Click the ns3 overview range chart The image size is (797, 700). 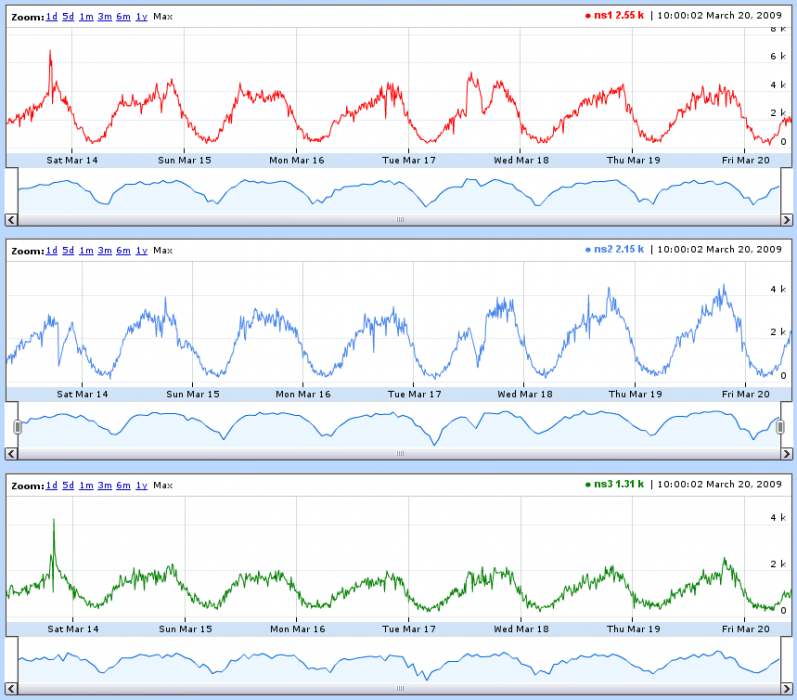[400, 660]
